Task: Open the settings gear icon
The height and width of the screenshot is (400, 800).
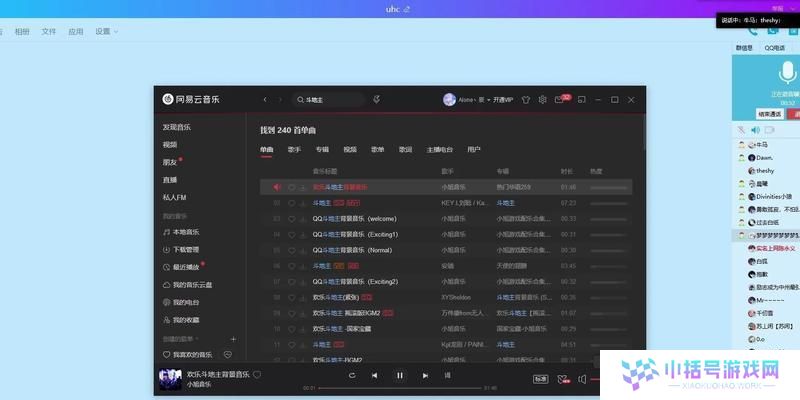Action: coord(542,99)
